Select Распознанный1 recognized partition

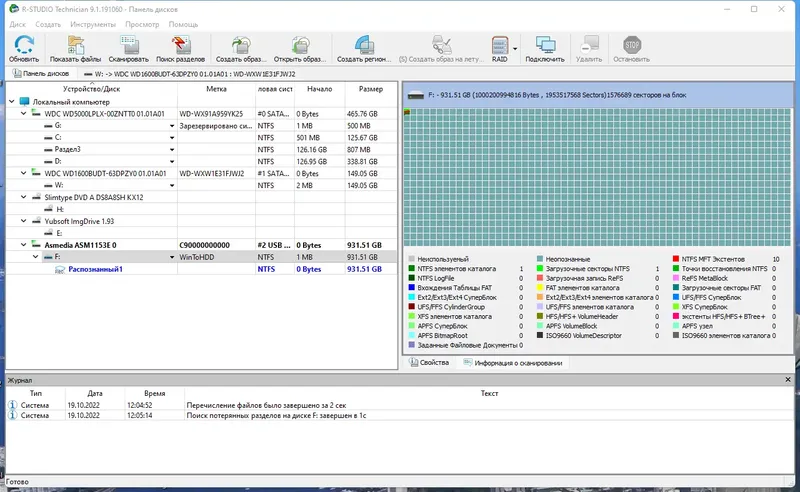tap(95, 269)
